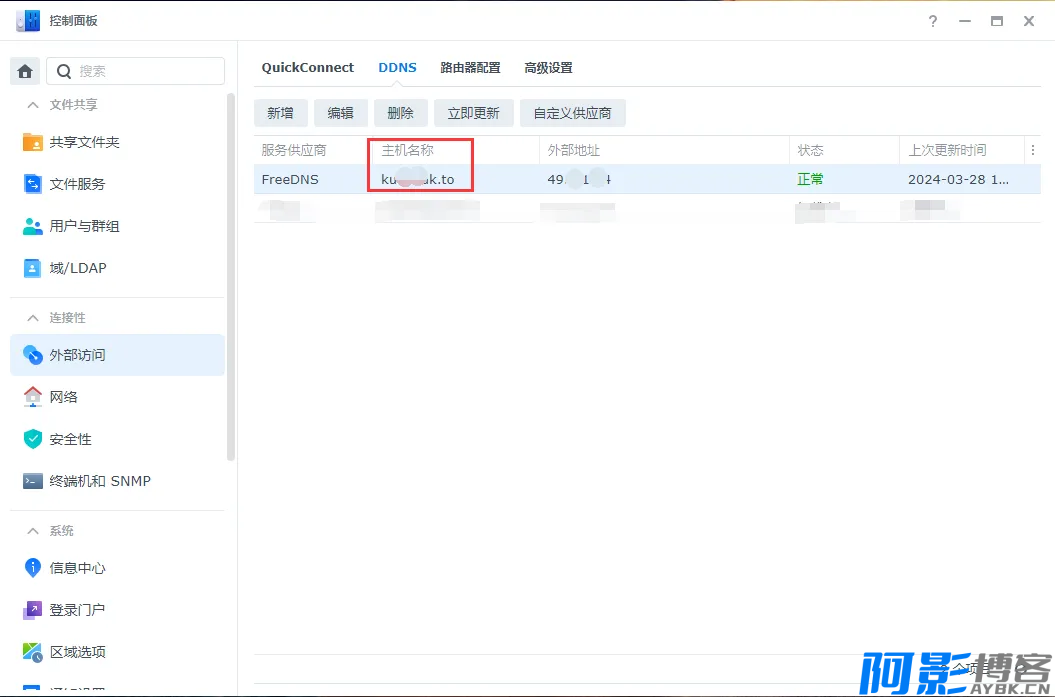Open 安全性 shield icon

pyautogui.click(x=32, y=439)
